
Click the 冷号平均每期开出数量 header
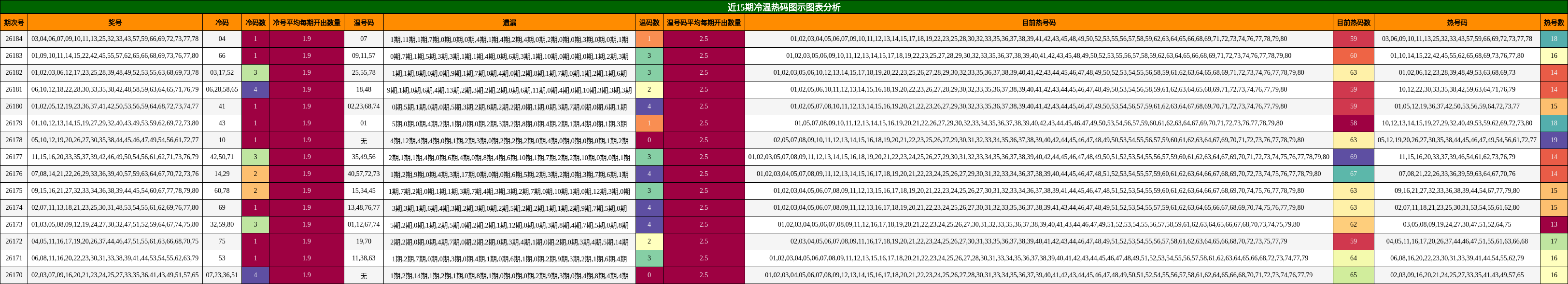tap(306, 23)
